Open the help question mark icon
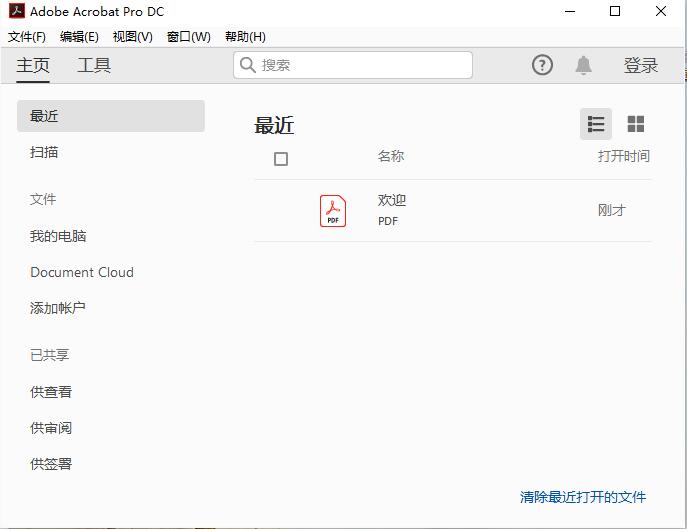Screen dimensions: 687x529 (x=542, y=65)
